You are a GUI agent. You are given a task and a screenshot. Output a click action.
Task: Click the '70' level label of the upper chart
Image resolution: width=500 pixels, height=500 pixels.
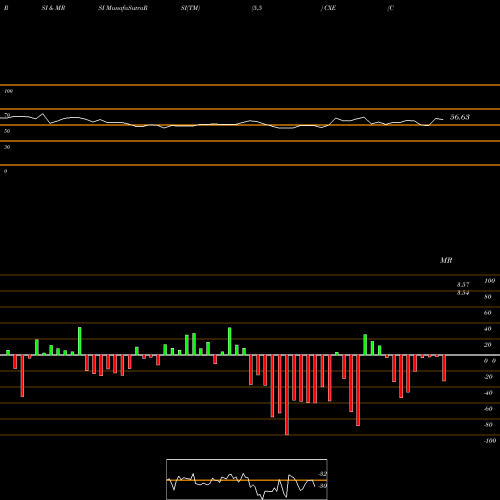[x=7, y=115]
